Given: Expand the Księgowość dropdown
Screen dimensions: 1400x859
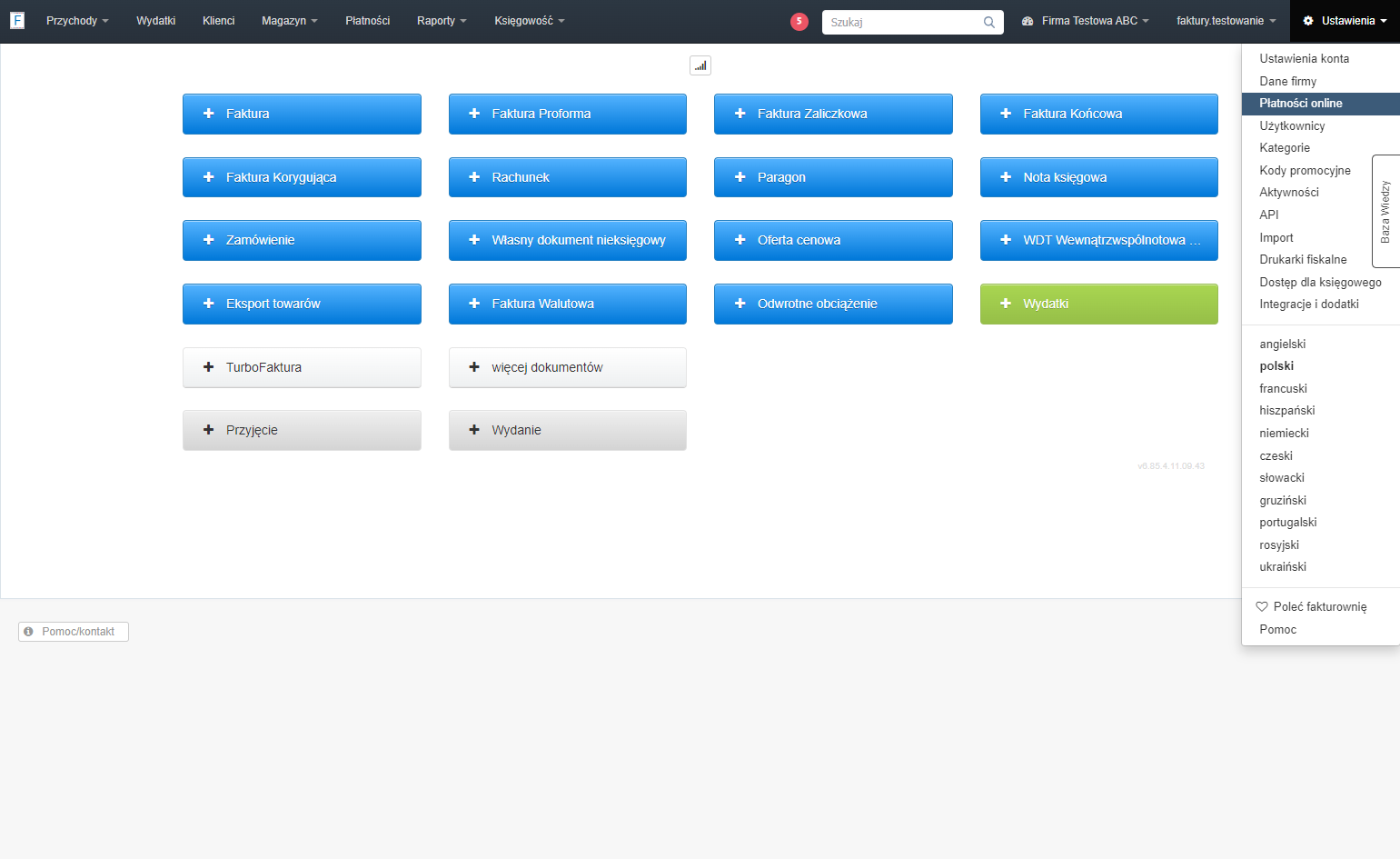Looking at the screenshot, I should point(530,21).
